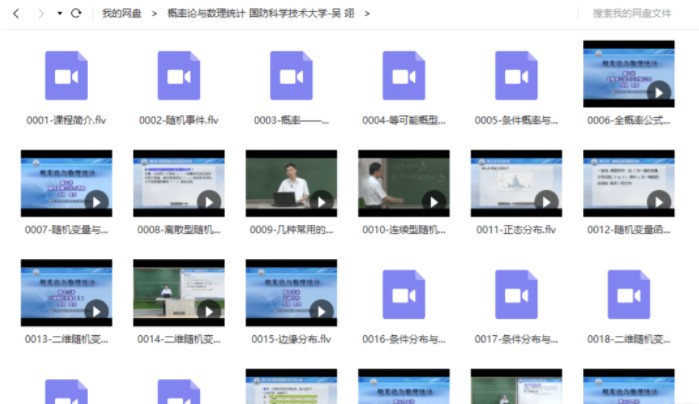Select video file icon for 0016-条件分布与
699x404 pixels.
pyautogui.click(x=404, y=294)
